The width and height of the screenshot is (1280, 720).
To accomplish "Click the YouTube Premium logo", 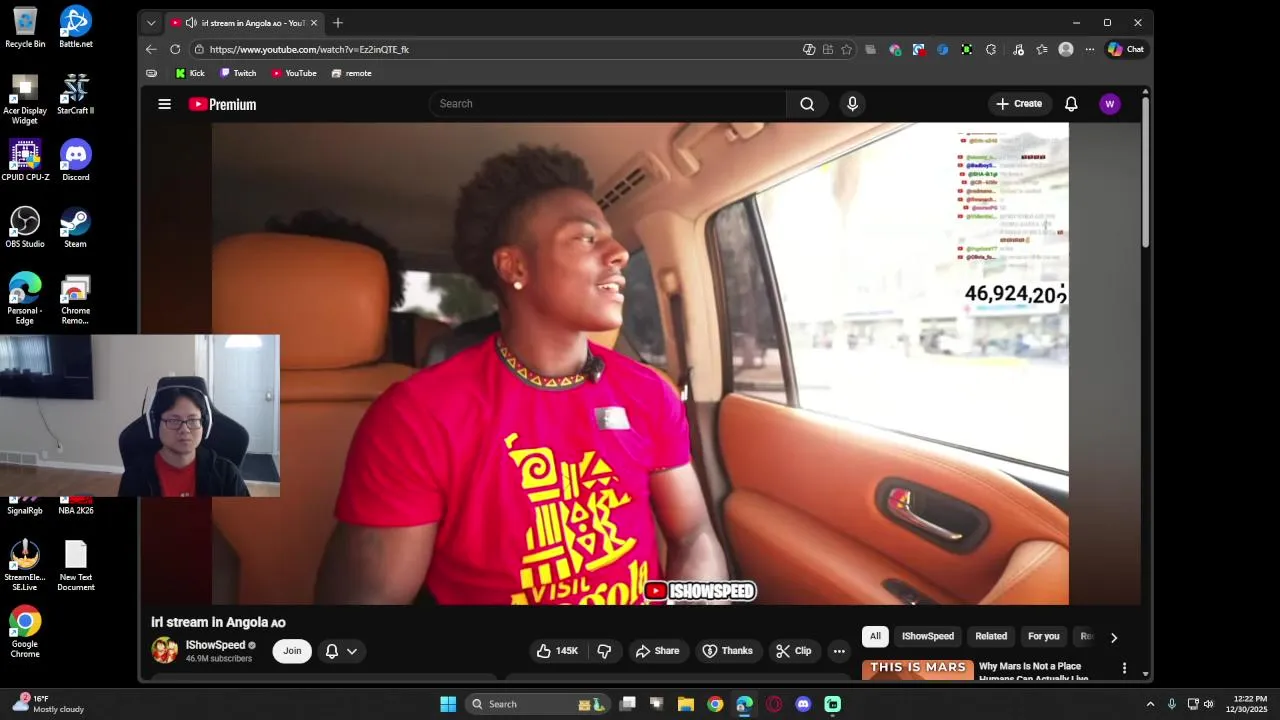I will click(222, 104).
